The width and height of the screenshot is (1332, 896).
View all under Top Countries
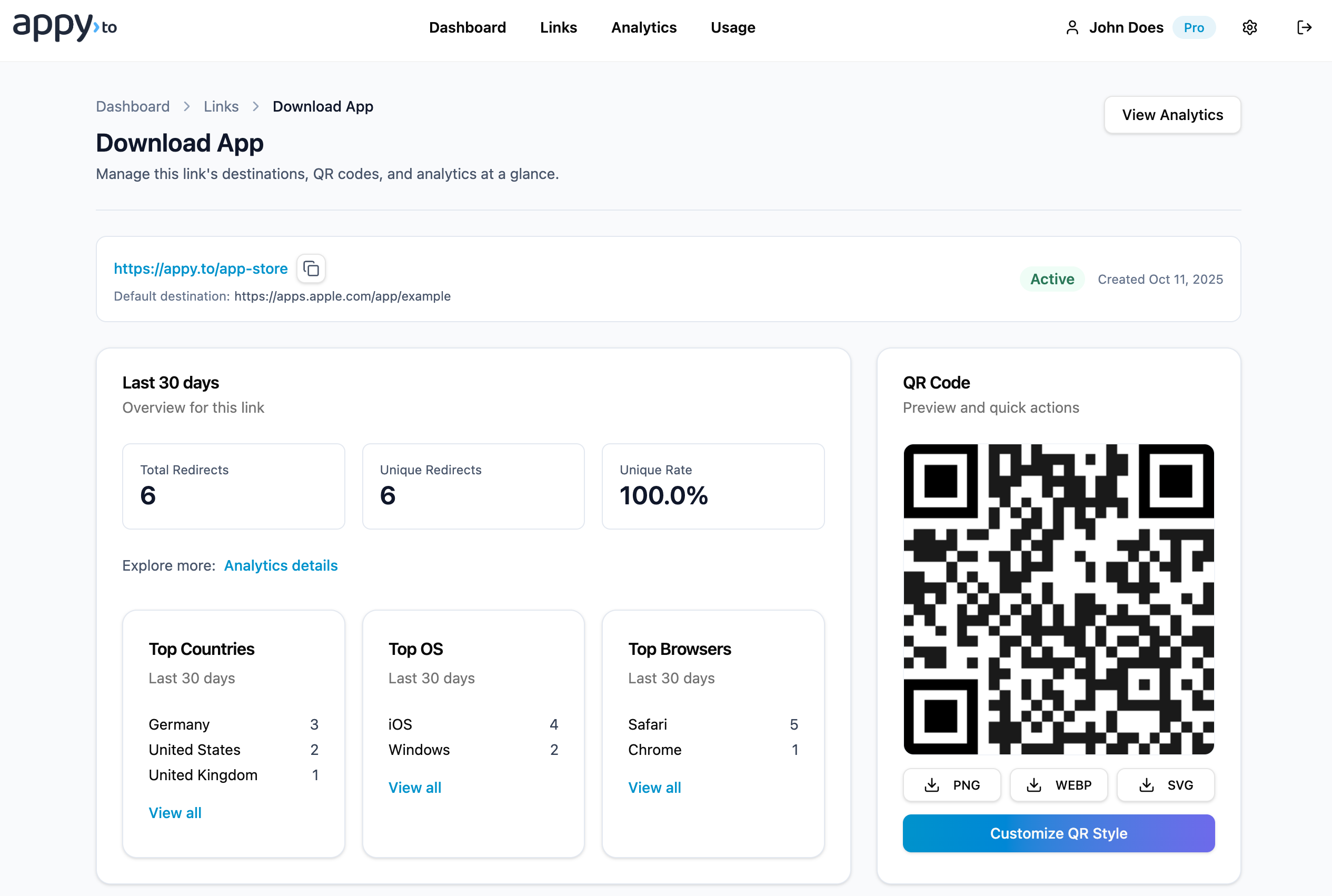click(x=175, y=813)
